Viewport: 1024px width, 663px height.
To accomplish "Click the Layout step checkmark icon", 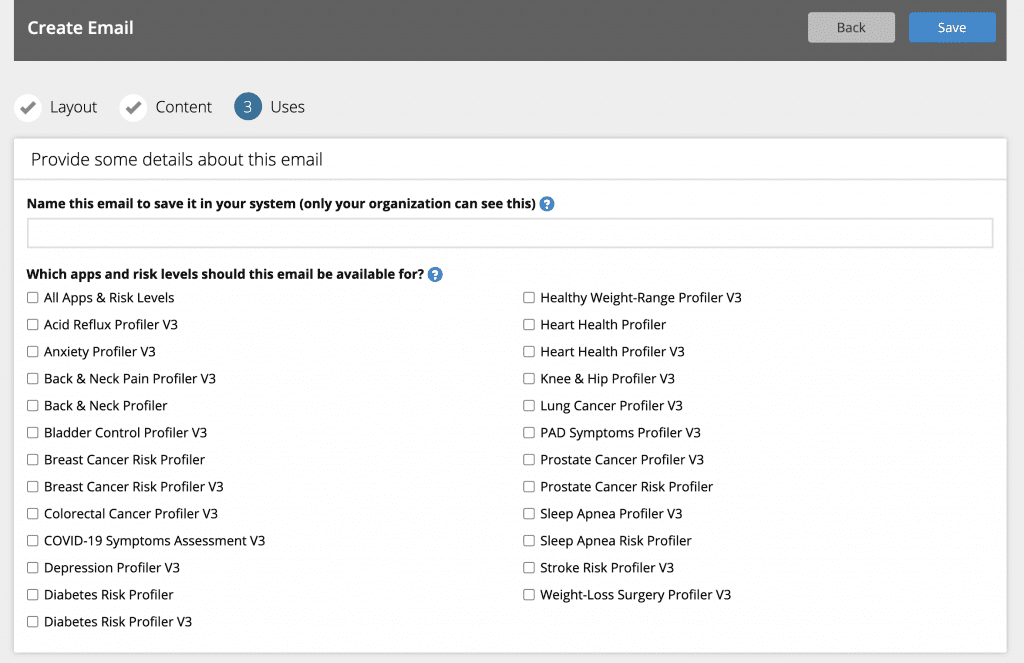I will [28, 107].
